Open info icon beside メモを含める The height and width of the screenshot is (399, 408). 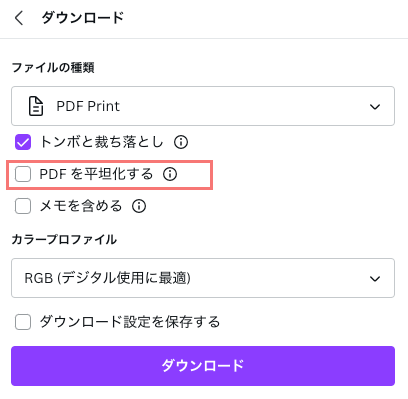139,206
